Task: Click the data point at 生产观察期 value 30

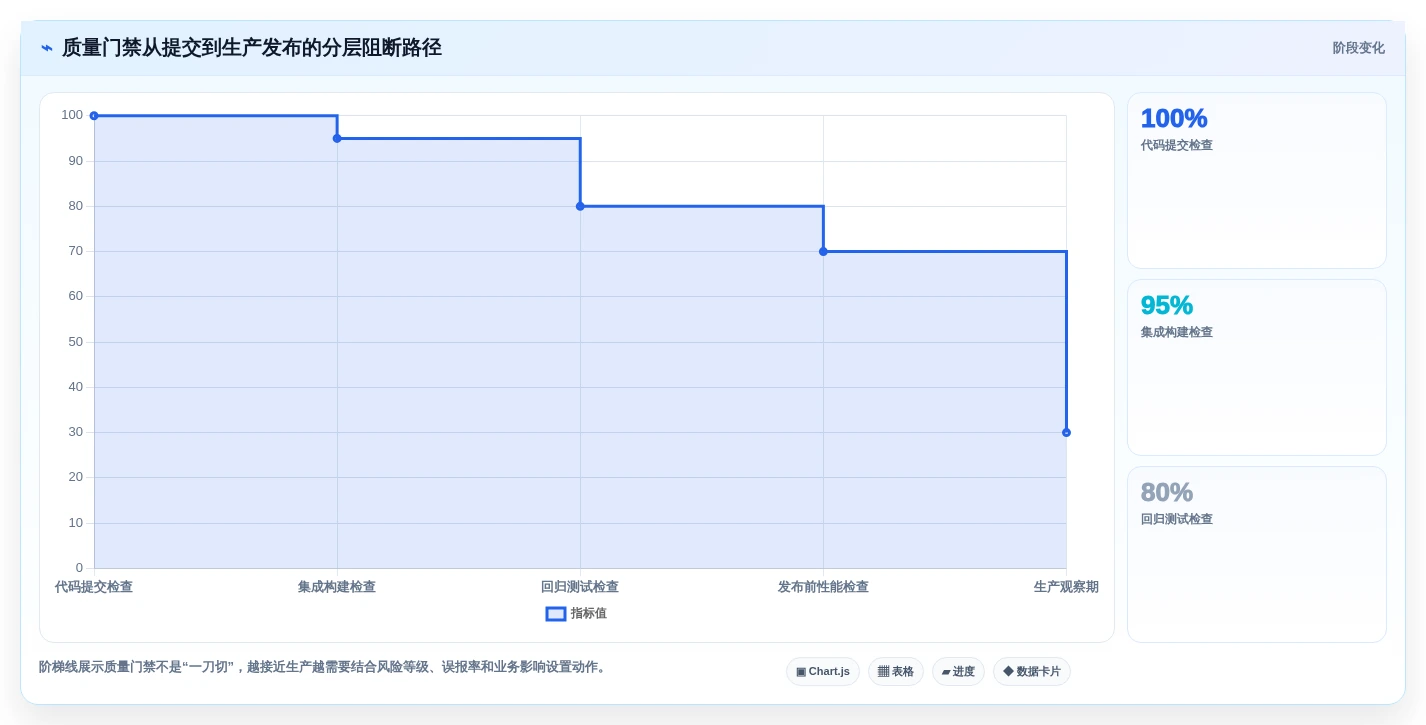Action: point(1066,432)
